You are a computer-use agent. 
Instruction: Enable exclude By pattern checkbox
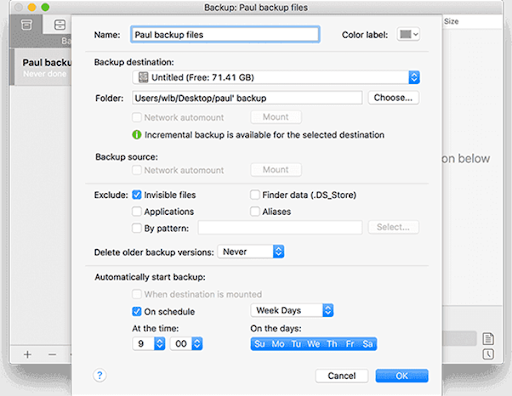coord(137,228)
